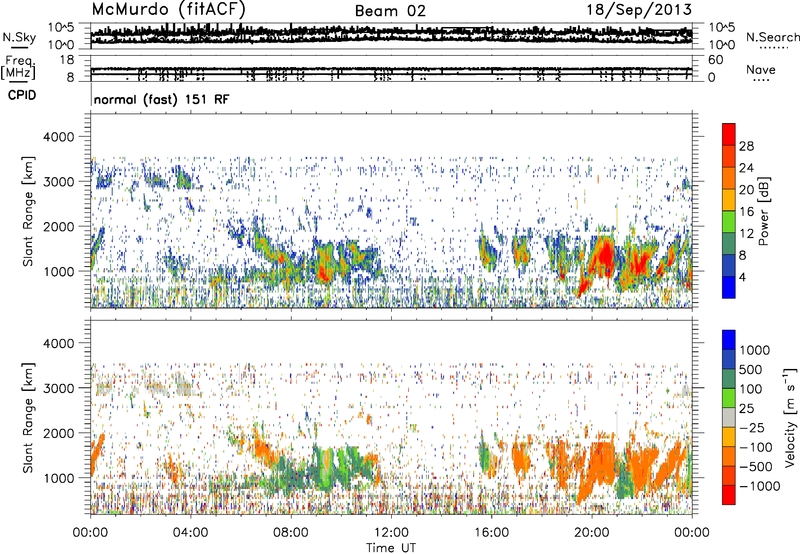Viewport: 800px width, 554px height.
Task: Click Slant Range [km] label of velocity panel
Action: (x=28, y=417)
